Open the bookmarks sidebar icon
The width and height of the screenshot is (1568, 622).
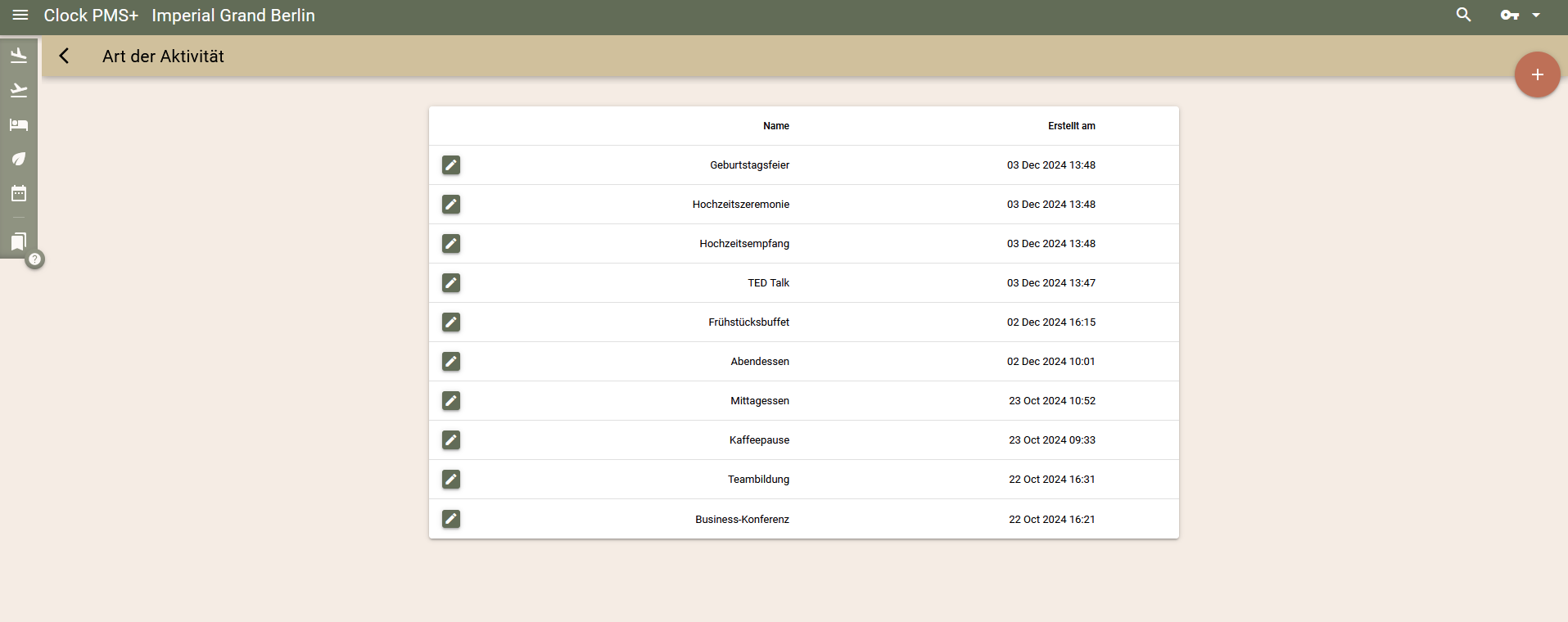click(x=19, y=241)
